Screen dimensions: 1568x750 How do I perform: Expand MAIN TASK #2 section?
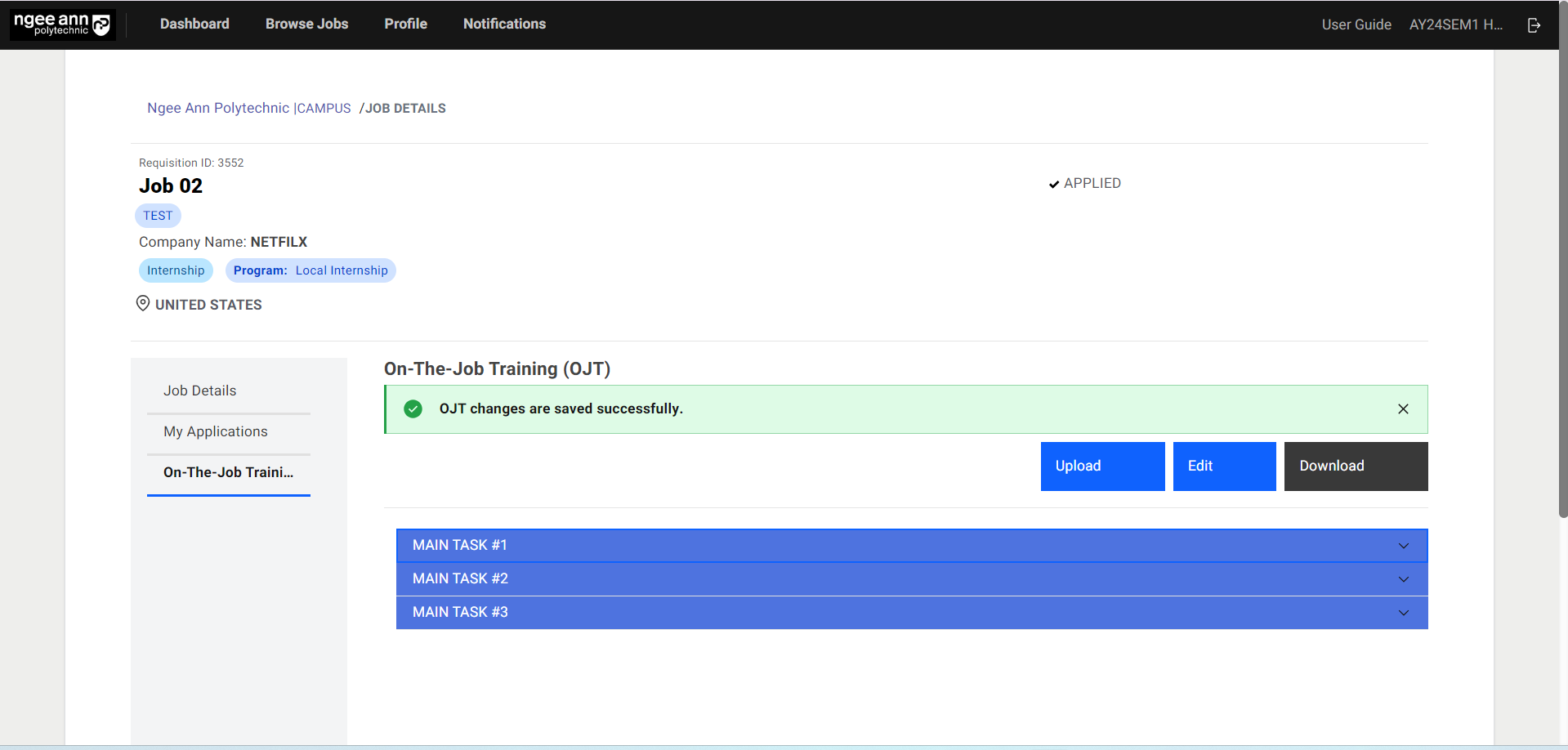911,579
